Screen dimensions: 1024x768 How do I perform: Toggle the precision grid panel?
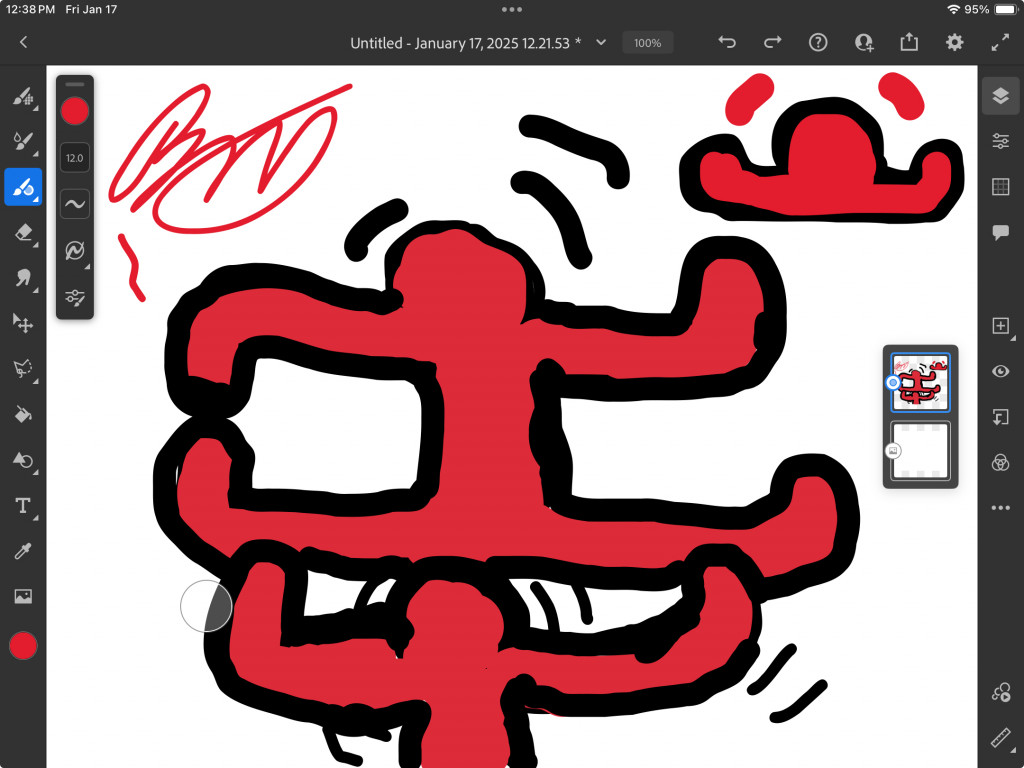point(1000,187)
